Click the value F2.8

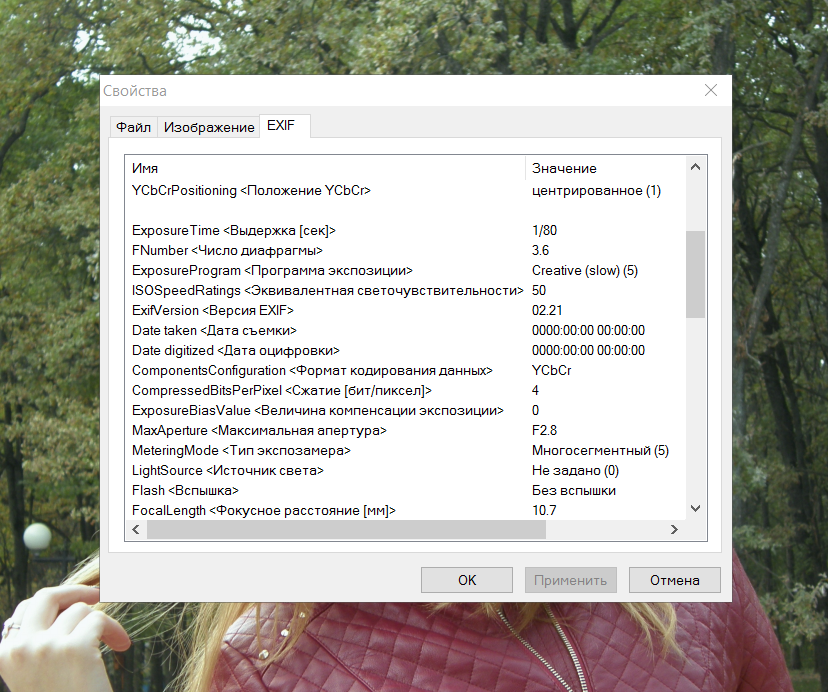tap(544, 431)
